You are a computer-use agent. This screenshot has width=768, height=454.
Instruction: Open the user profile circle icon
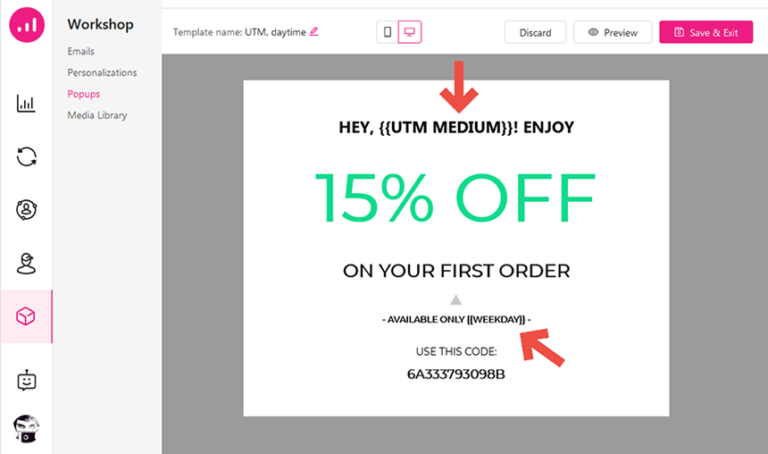click(x=26, y=210)
